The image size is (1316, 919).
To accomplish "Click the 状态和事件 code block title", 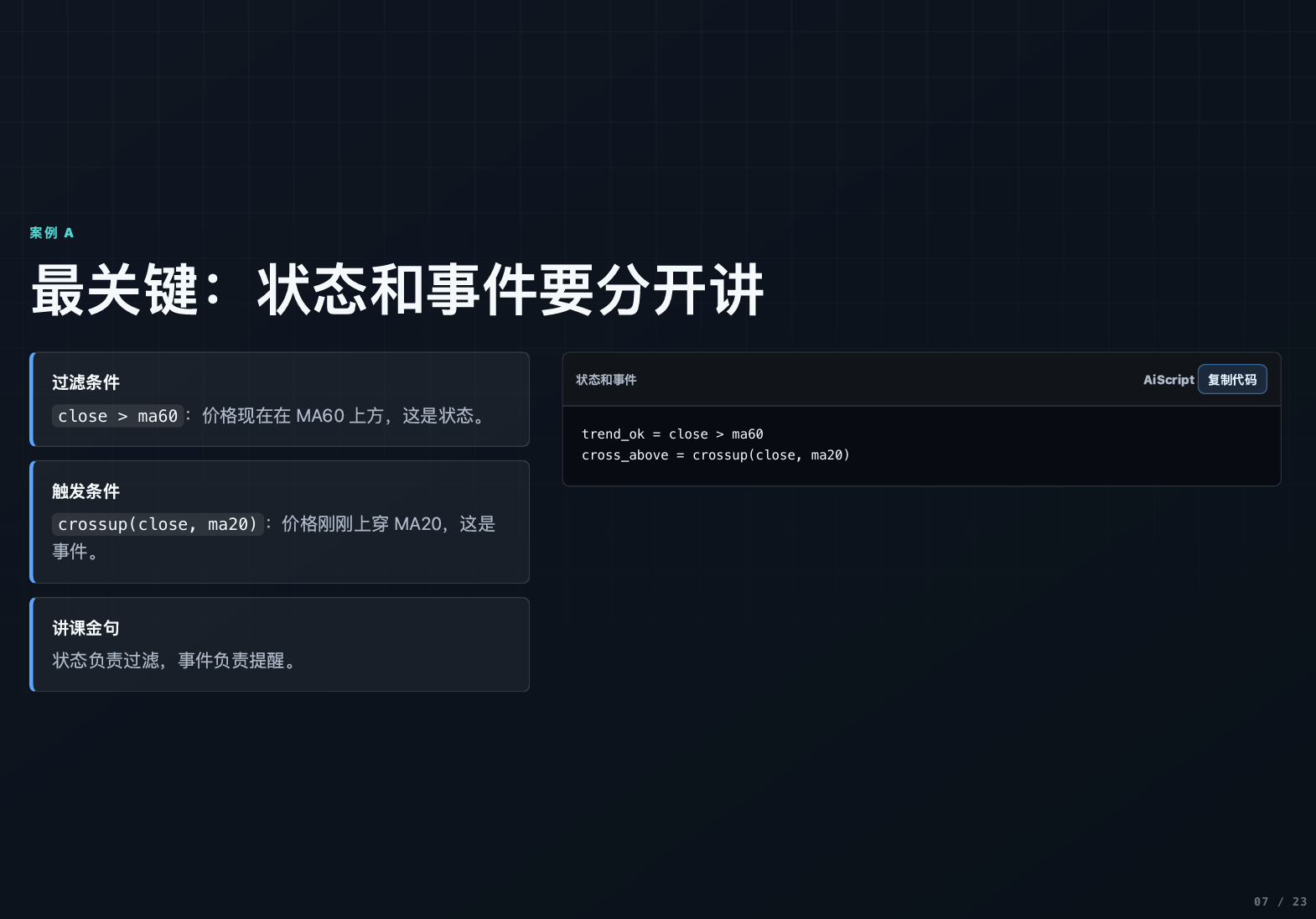I will point(606,380).
